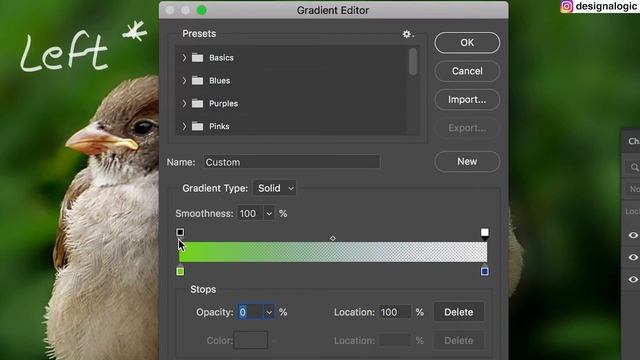Expand the Pinks preset folder
The image size is (640, 360).
click(184, 126)
